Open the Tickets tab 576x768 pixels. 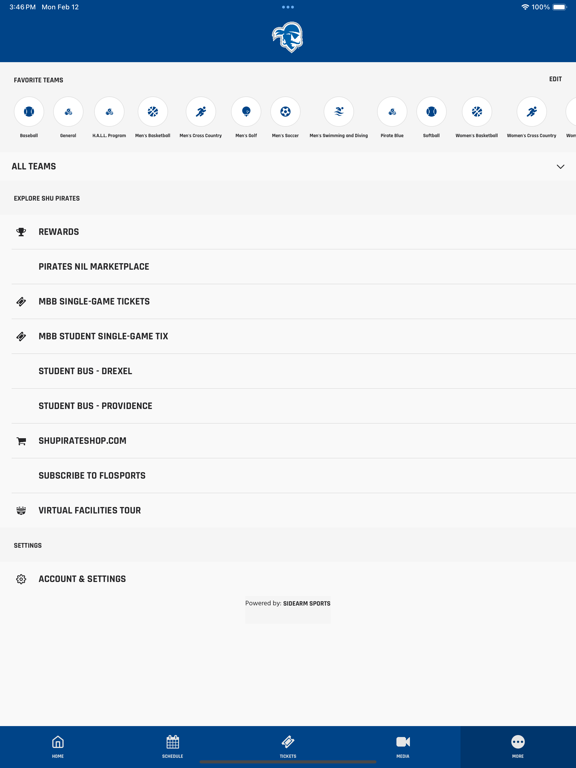coord(288,746)
